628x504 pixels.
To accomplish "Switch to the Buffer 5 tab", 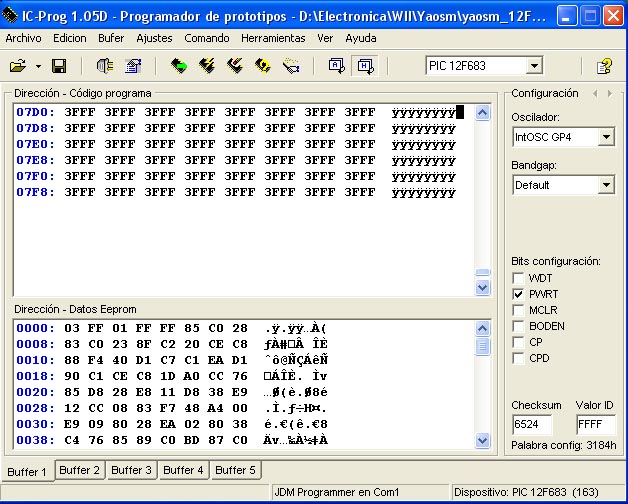I will (235, 470).
